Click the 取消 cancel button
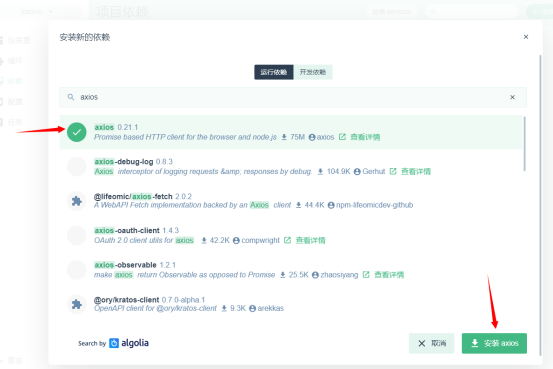The height and width of the screenshot is (369, 553). pyautogui.click(x=431, y=343)
